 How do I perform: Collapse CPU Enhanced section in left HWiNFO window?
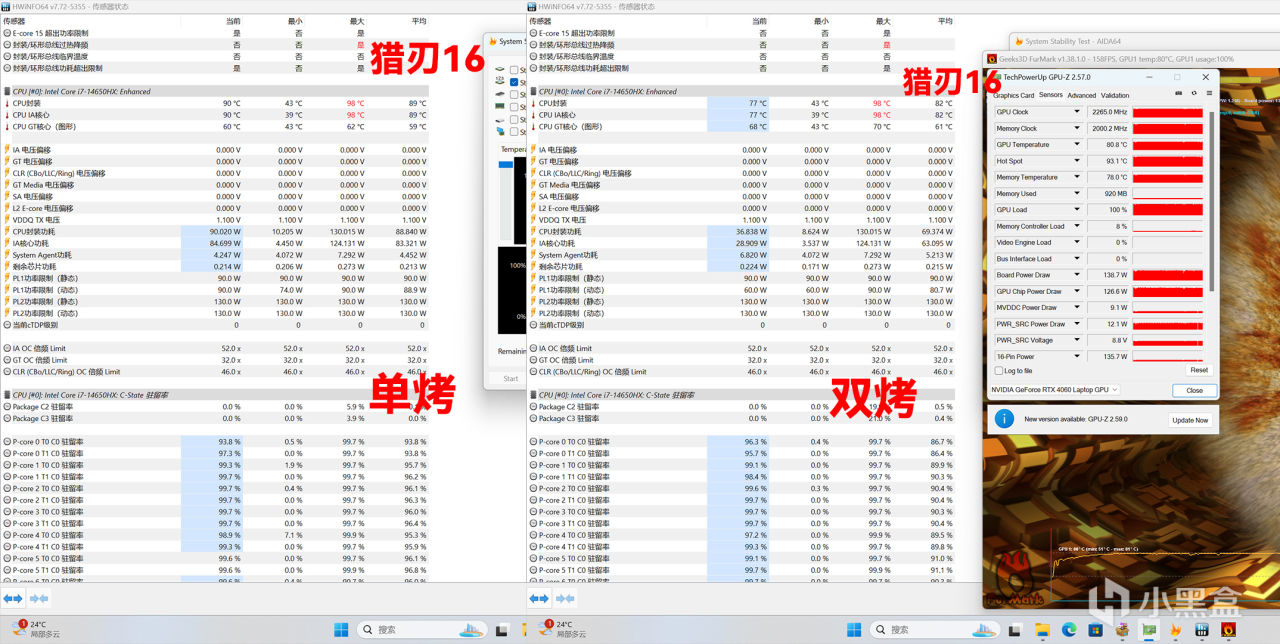tap(7, 92)
